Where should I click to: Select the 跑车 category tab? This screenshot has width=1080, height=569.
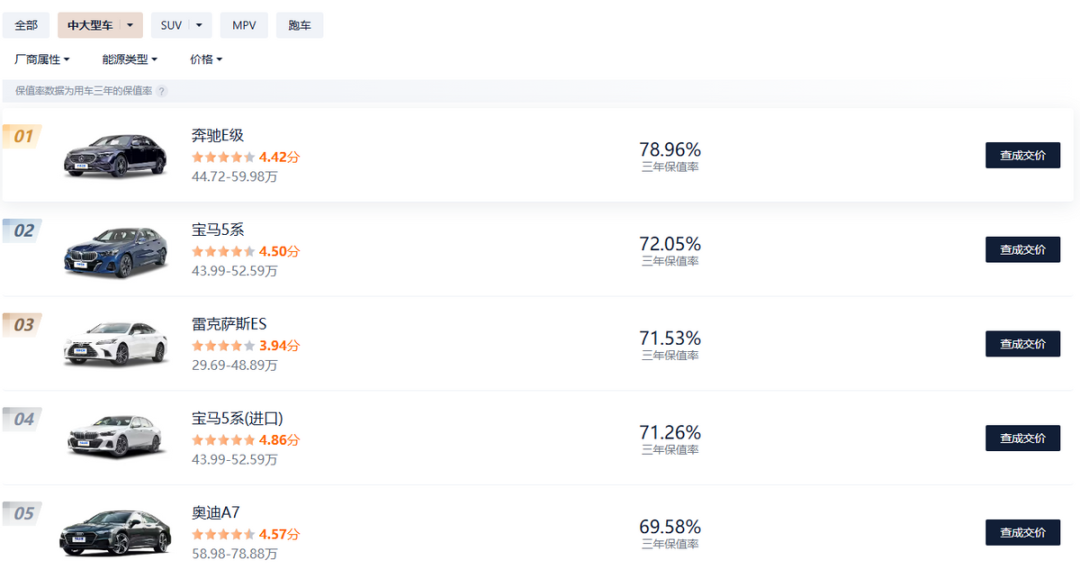click(x=299, y=25)
